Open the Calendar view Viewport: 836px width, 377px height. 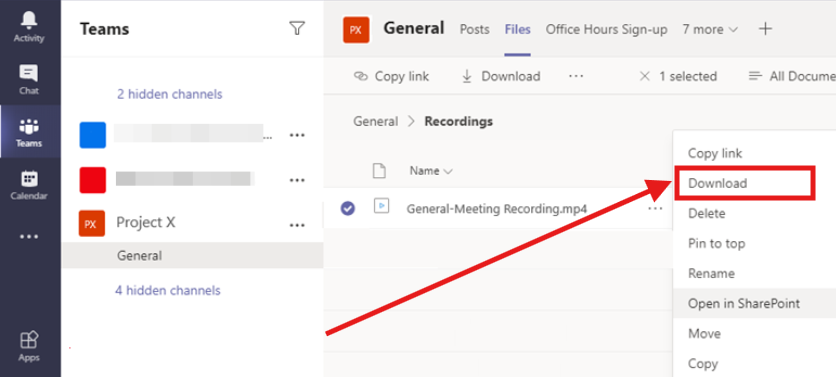pyautogui.click(x=29, y=185)
